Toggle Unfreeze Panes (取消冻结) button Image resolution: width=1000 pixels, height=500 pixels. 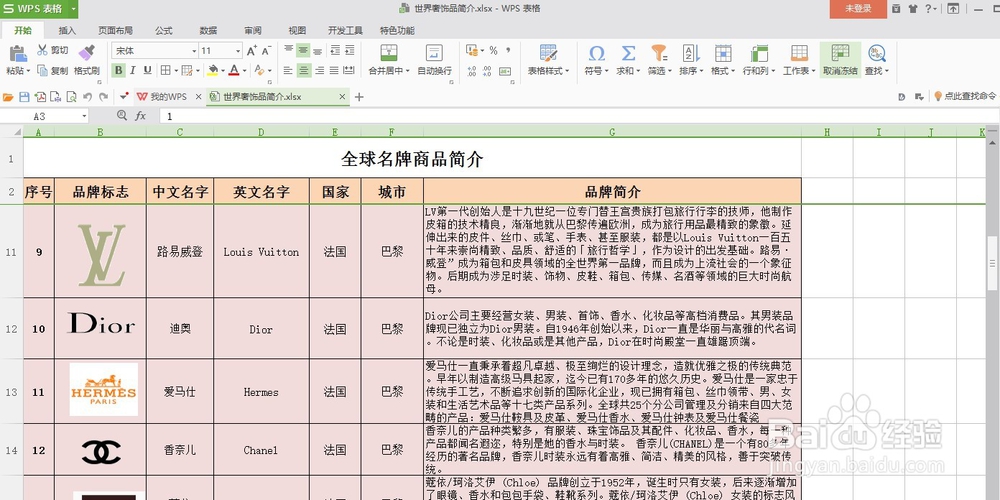point(840,59)
